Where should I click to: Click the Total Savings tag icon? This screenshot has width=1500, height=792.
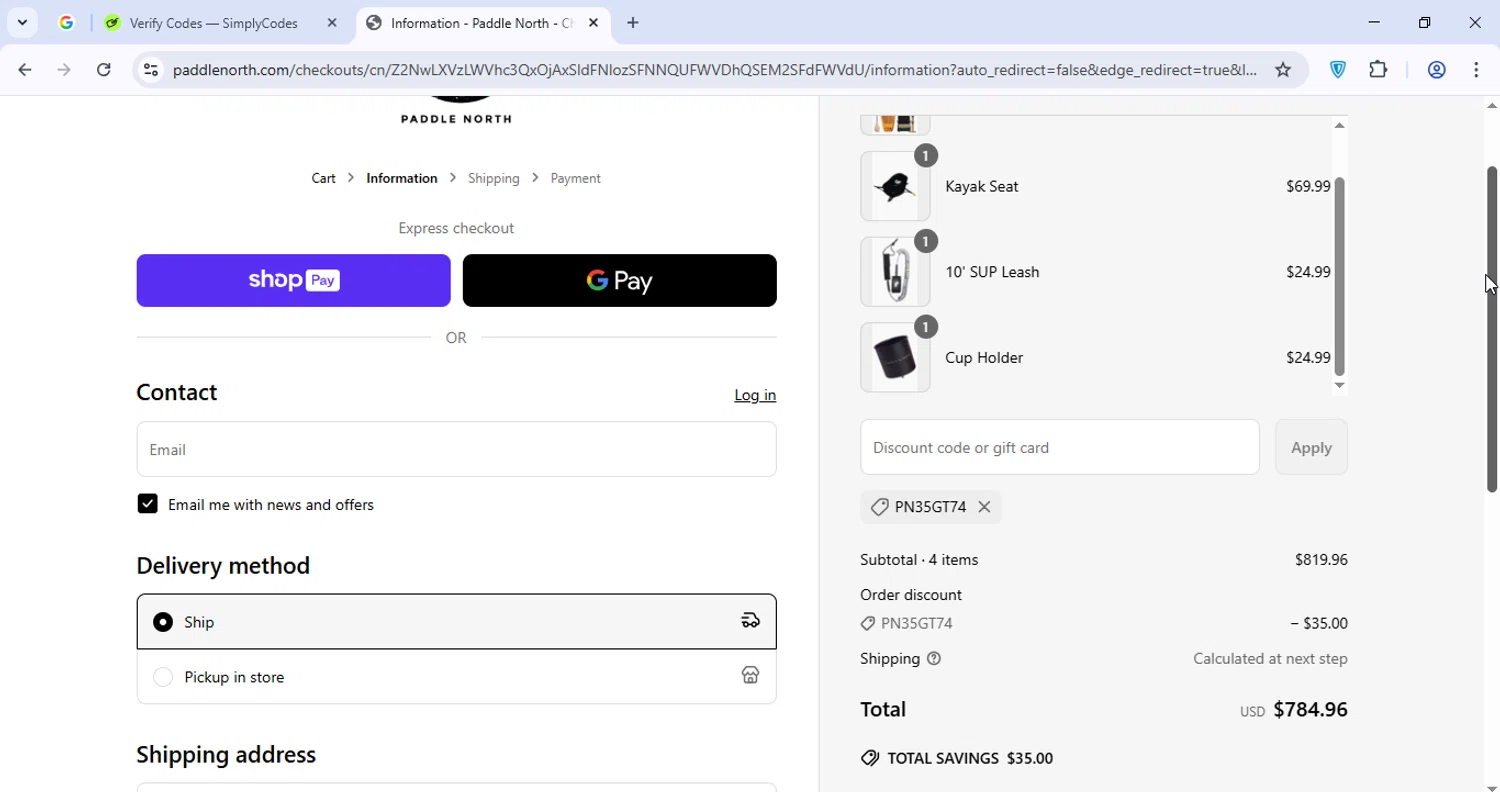[x=870, y=758]
